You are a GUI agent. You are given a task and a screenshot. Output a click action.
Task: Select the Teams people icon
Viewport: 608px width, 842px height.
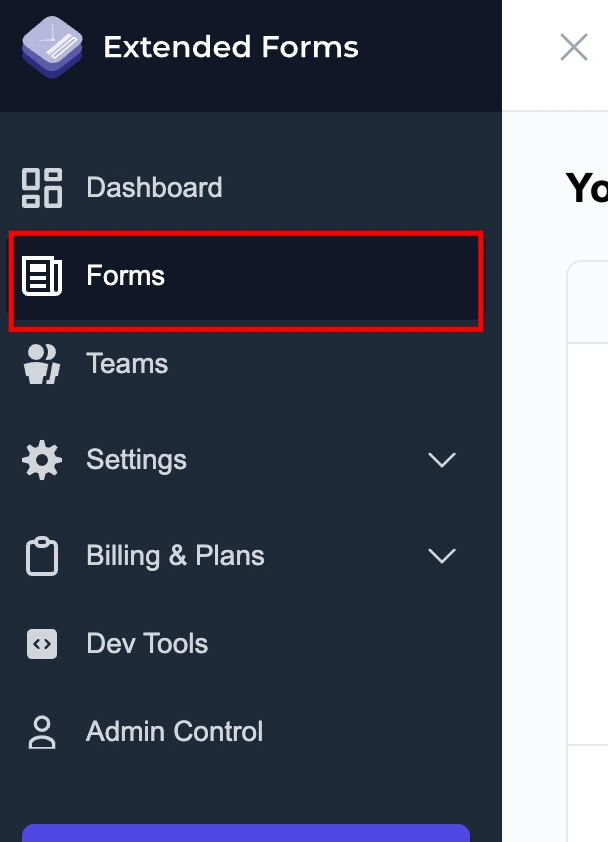(41, 363)
